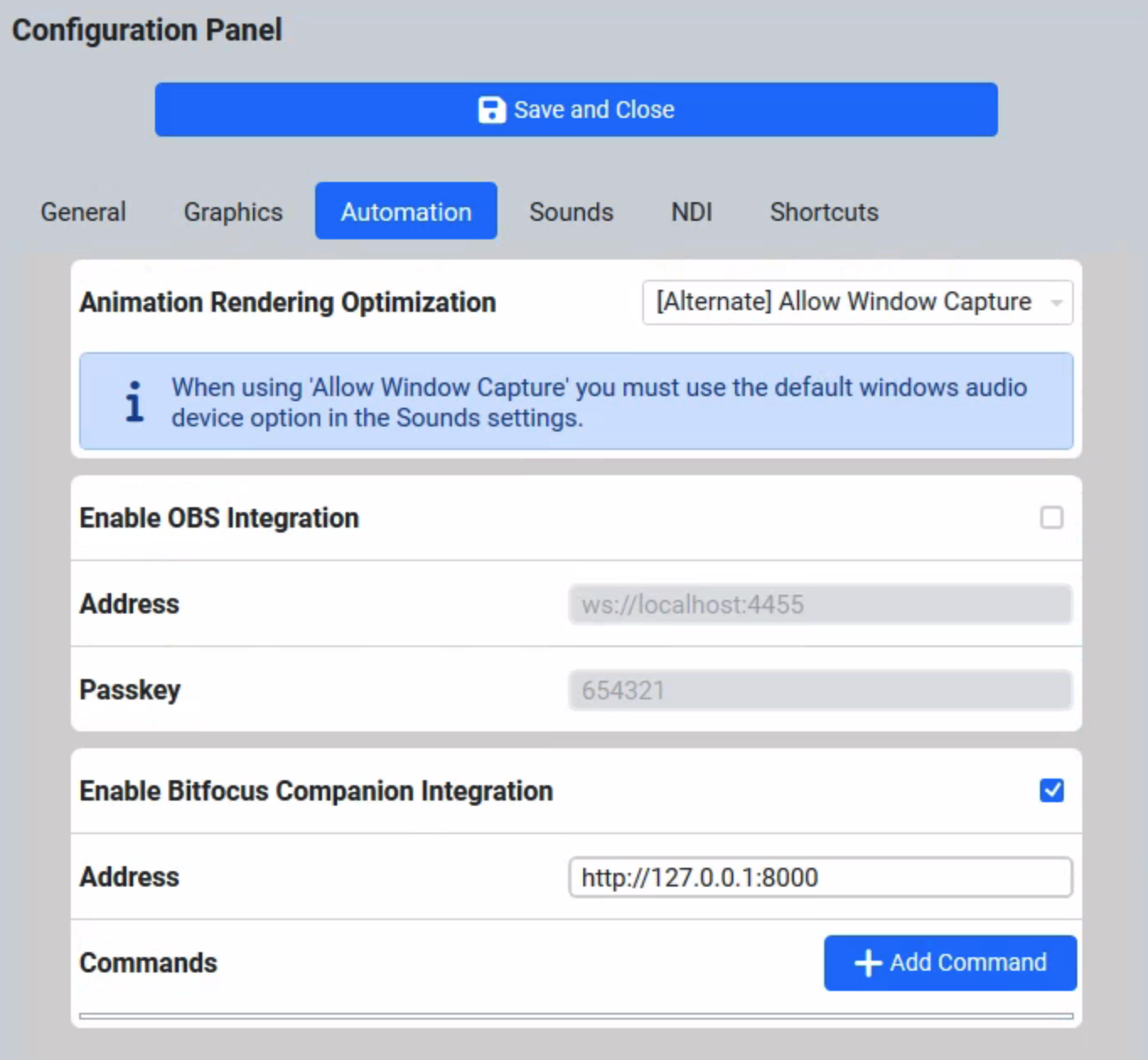Screen dimensions: 1148x1060
Task: Click the OBS Address field ws://localhost:4455
Action: 820,604
